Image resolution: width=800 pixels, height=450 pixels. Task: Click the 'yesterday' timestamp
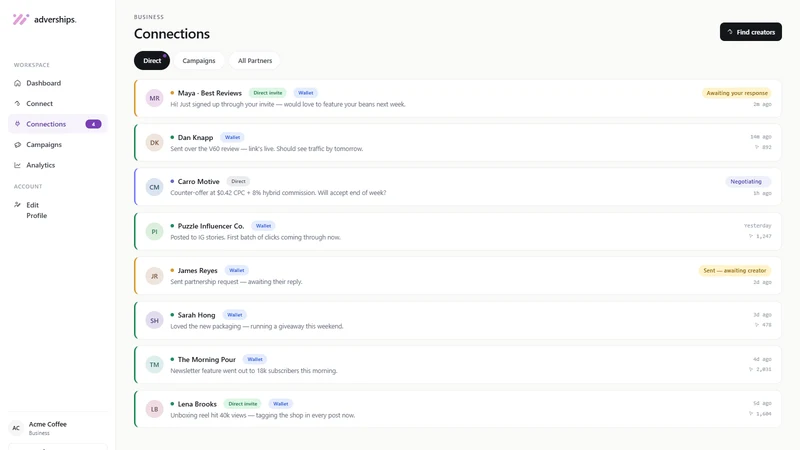tap(758, 226)
